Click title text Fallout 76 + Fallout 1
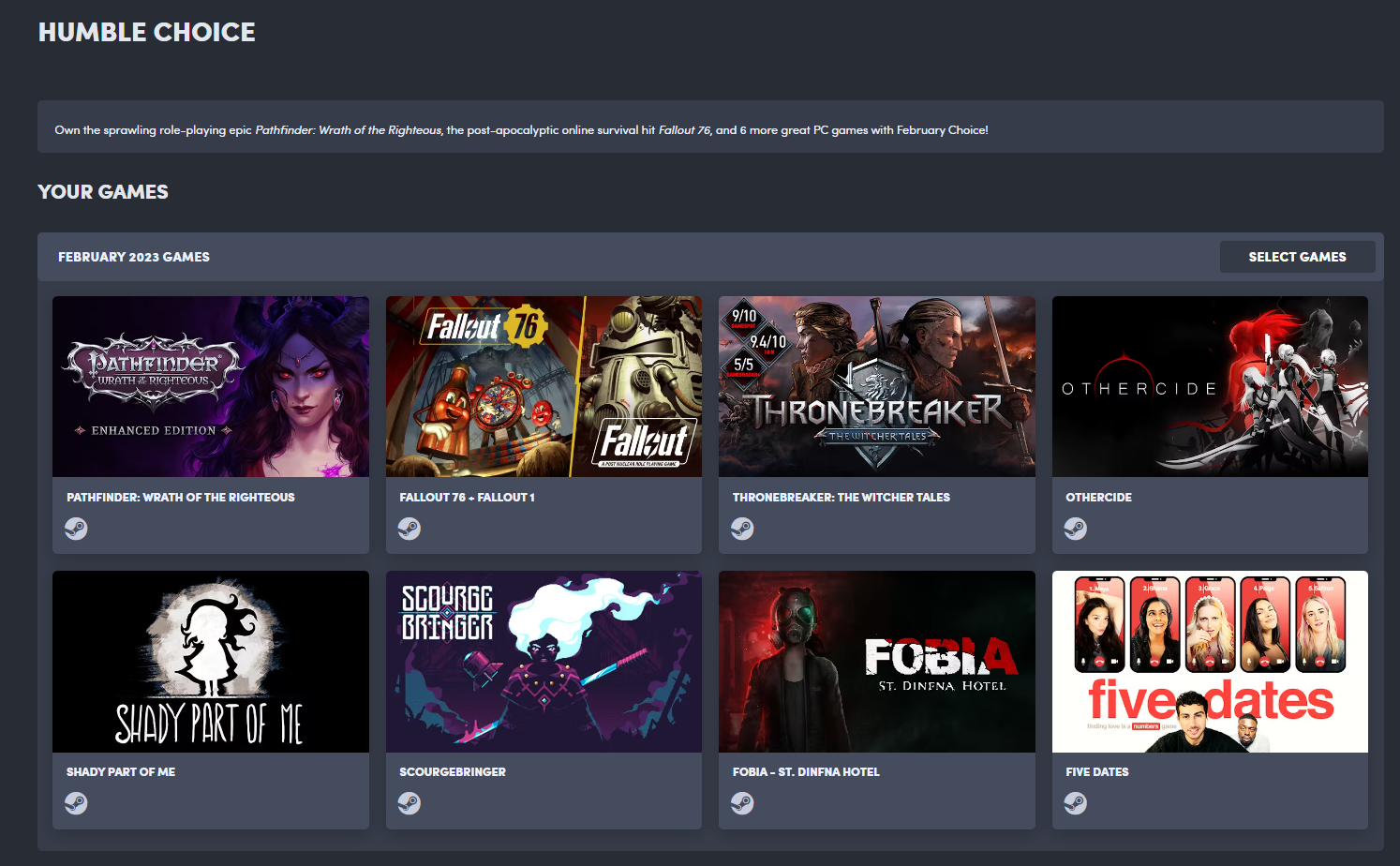The height and width of the screenshot is (866, 1400). 467,498
